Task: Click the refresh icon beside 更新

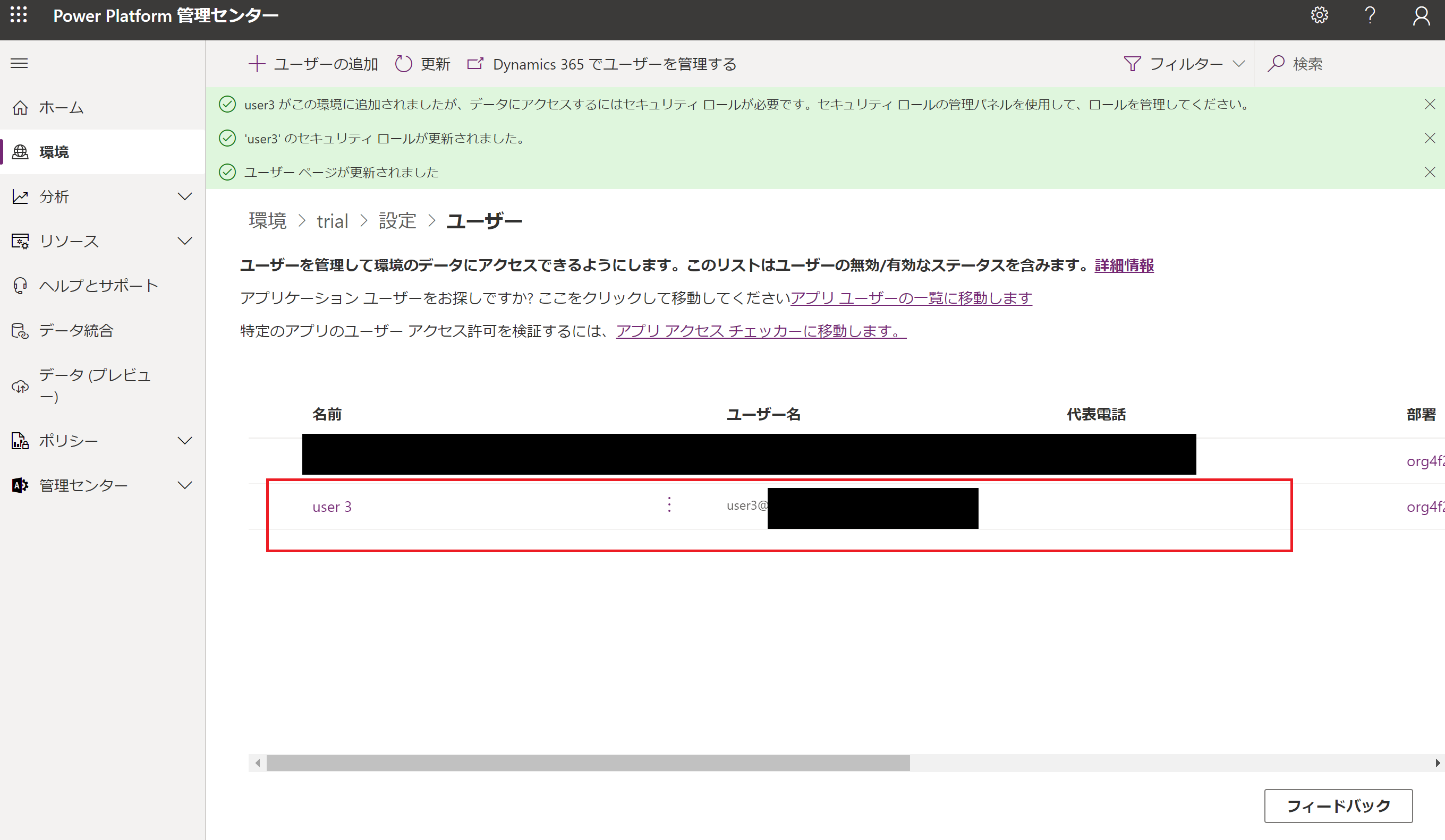Action: click(x=403, y=64)
